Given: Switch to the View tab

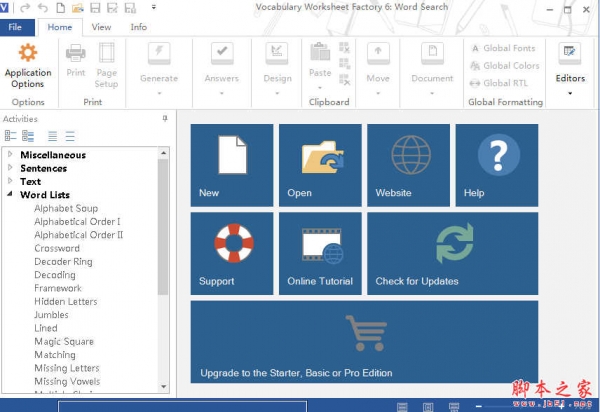Looking at the screenshot, I should click(101, 27).
